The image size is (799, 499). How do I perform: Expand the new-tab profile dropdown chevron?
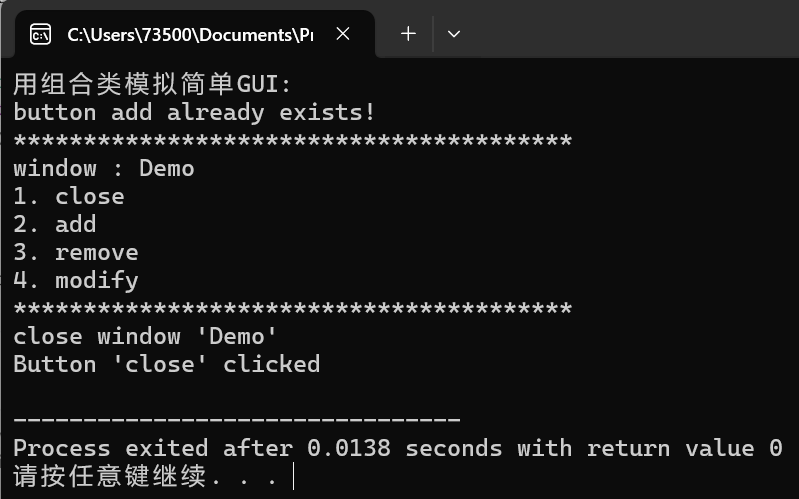454,34
